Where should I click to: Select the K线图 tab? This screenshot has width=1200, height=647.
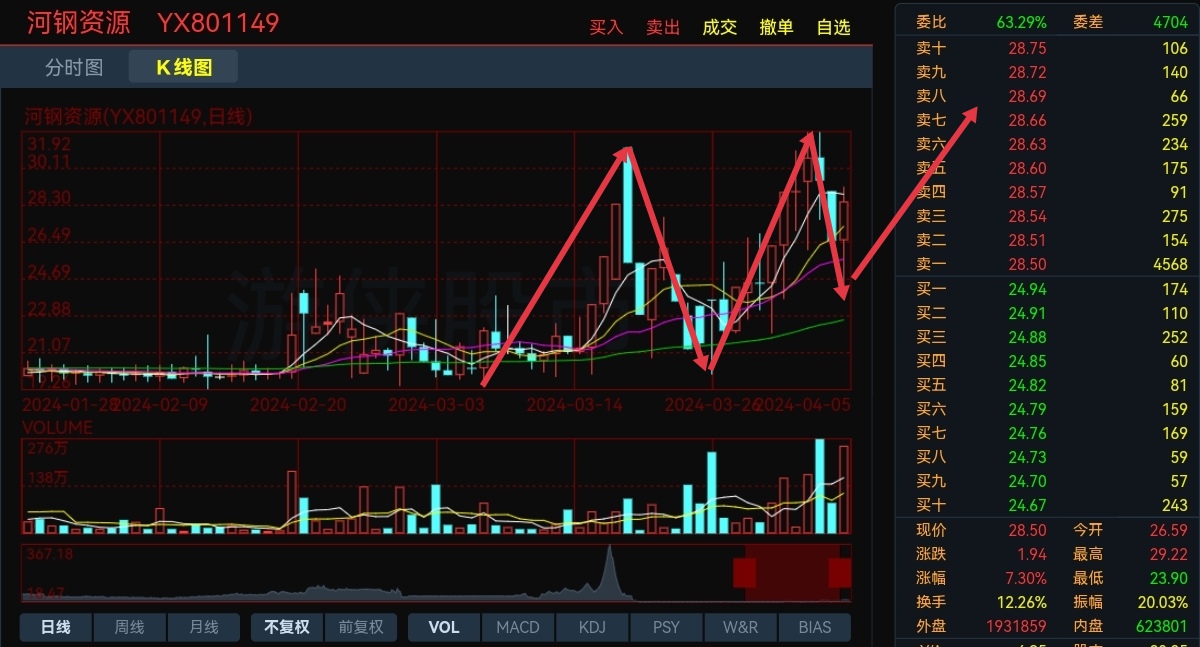click(184, 67)
